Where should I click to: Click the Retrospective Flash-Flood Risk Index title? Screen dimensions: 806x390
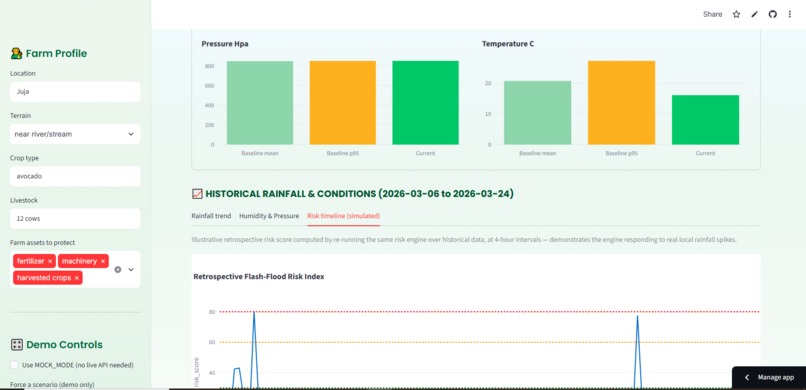[x=259, y=276]
